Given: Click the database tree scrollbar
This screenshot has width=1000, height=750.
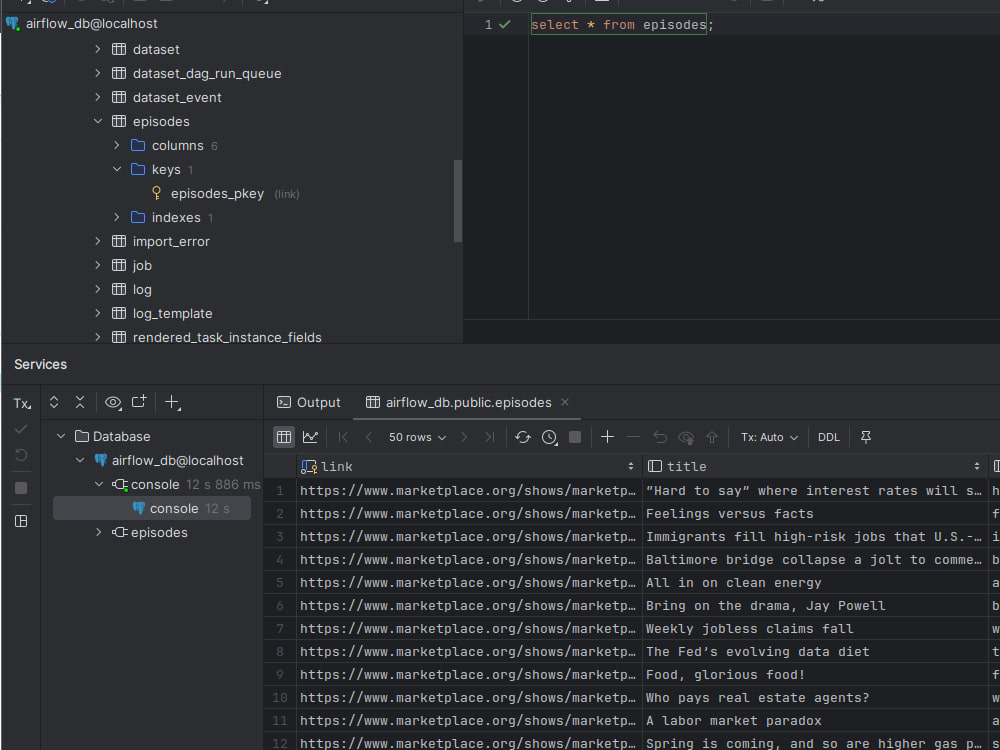Looking at the screenshot, I should (457, 200).
